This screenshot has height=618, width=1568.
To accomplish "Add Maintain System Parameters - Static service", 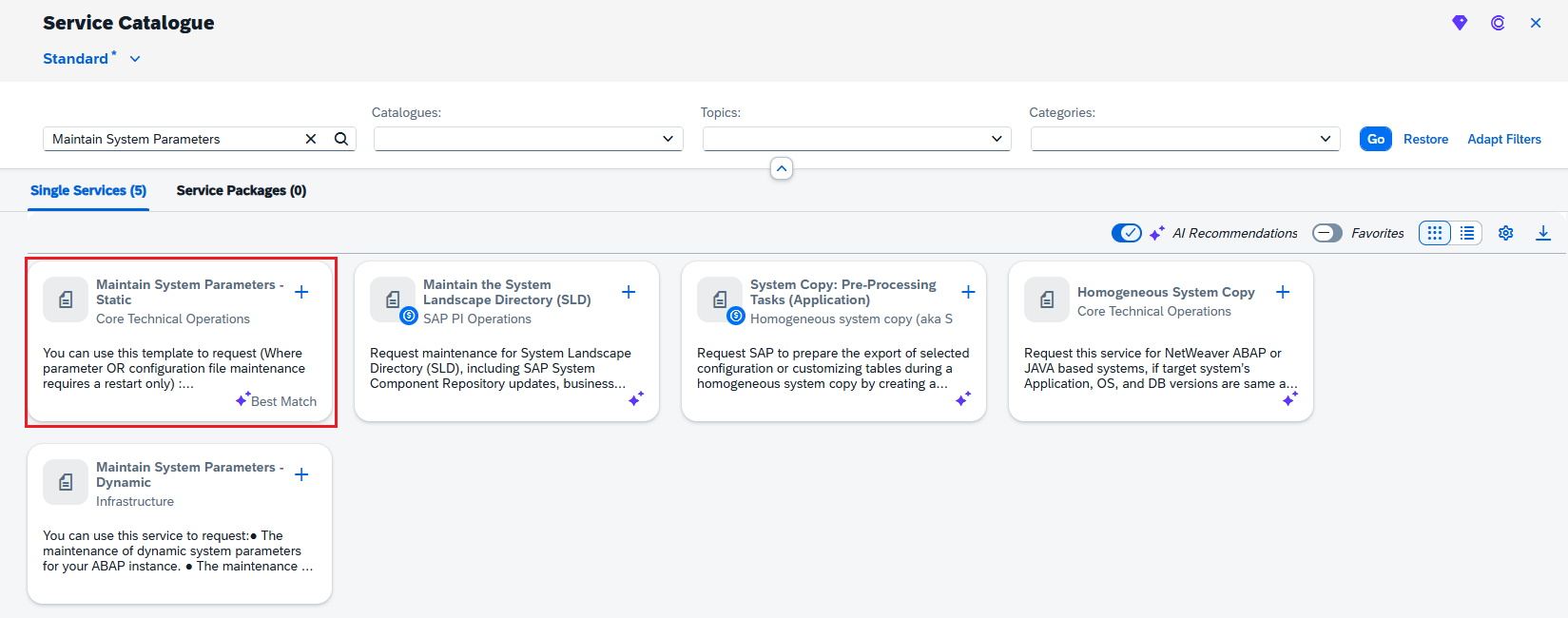I will [301, 292].
